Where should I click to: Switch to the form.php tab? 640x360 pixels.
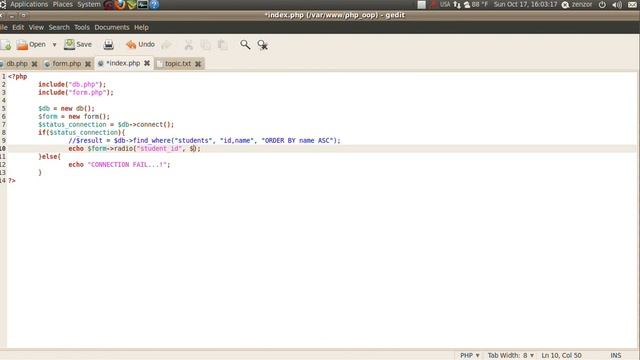(x=67, y=64)
